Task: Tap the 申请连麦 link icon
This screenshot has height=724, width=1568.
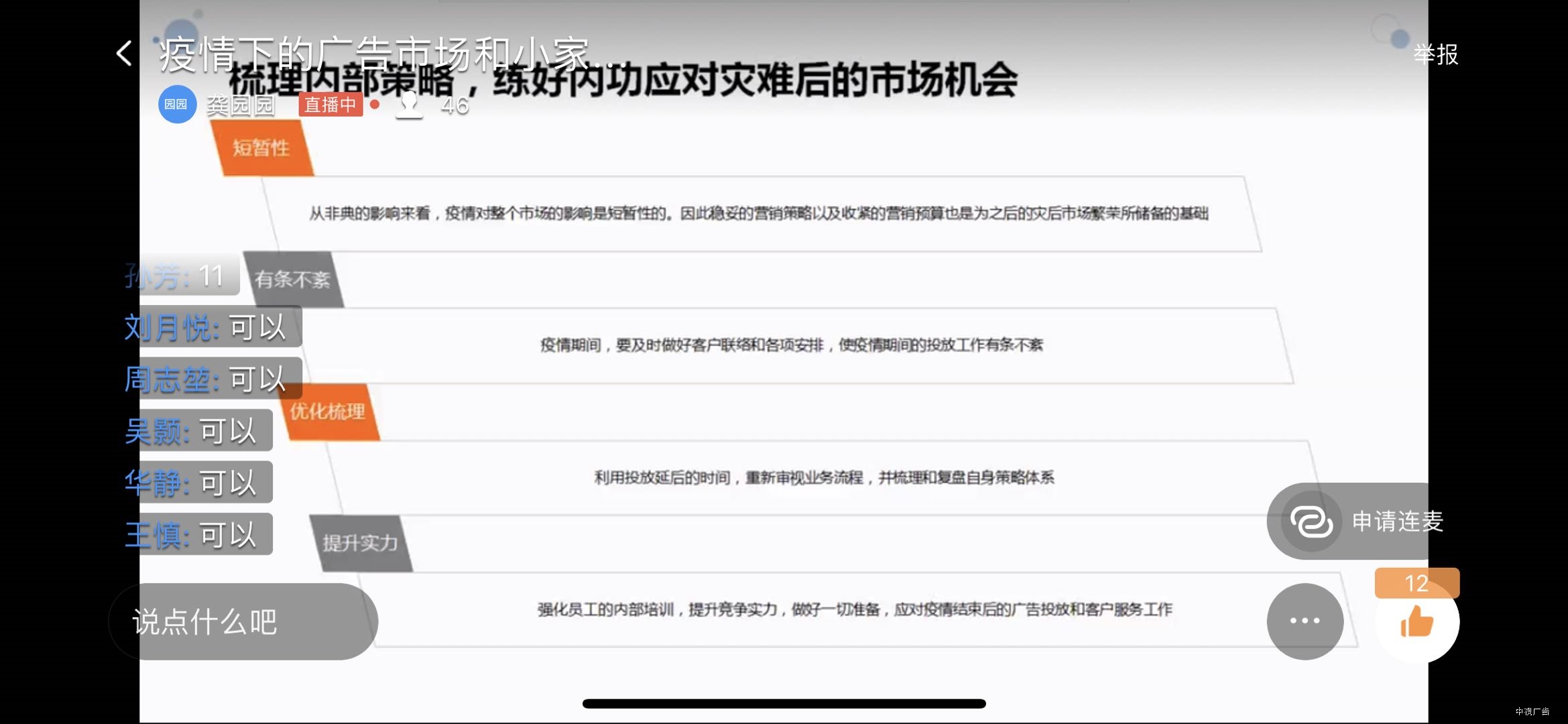Action: click(1311, 522)
